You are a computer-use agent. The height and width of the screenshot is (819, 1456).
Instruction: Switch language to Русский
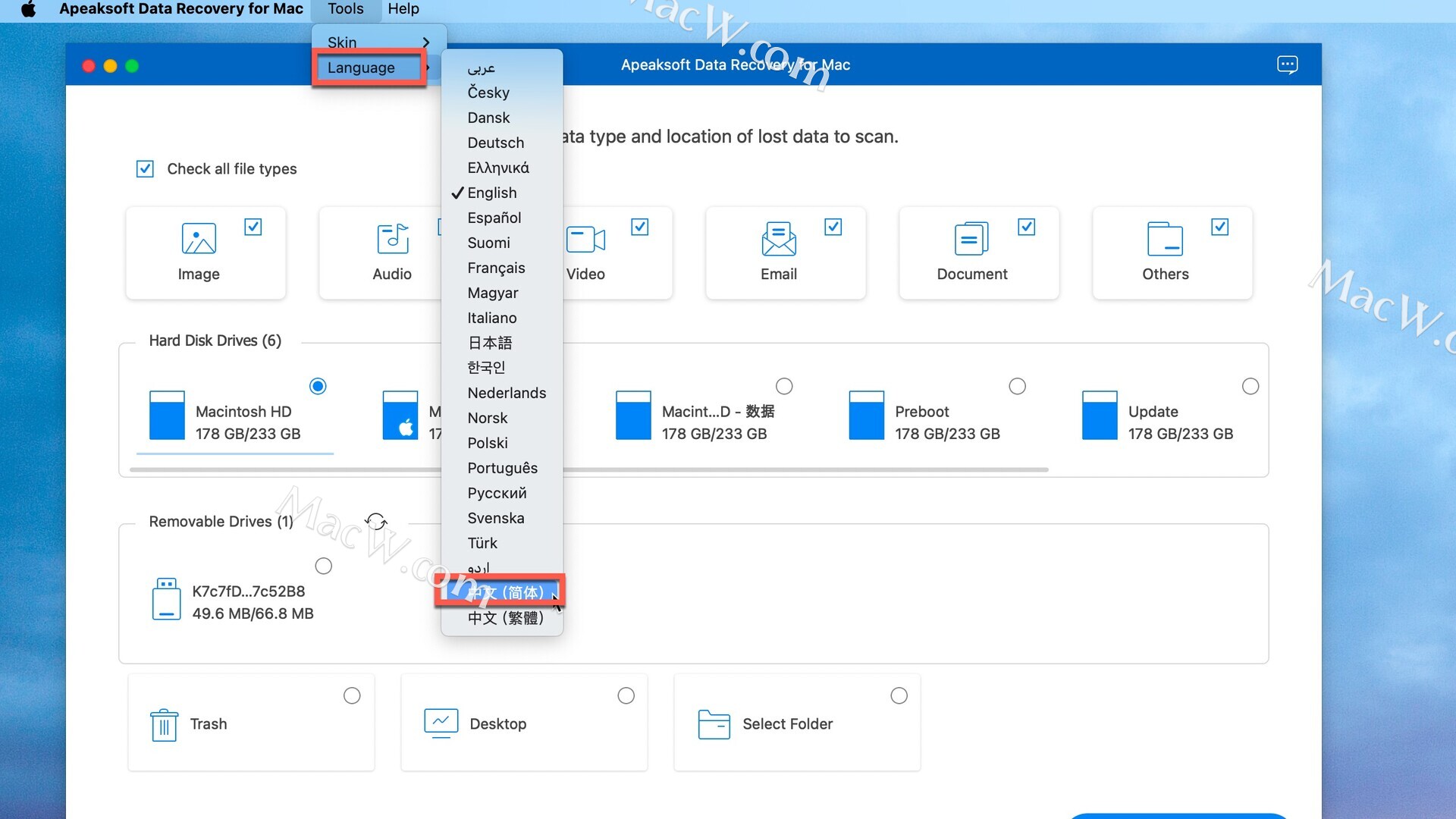[502, 493]
